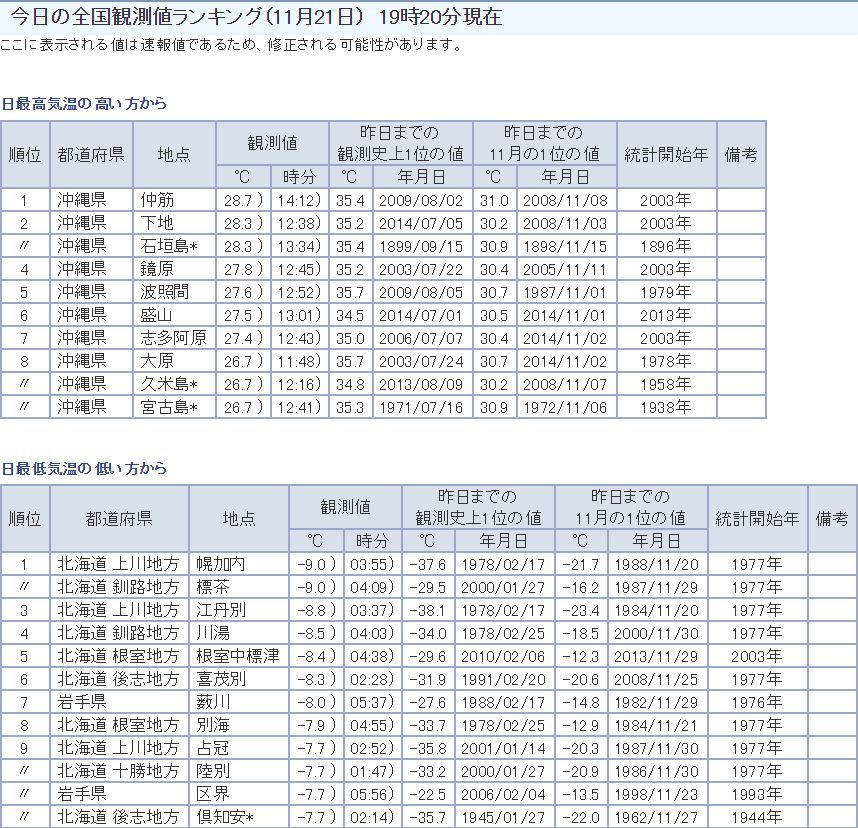Click the date 2001/01/14 in 占冠 row

(x=503, y=748)
